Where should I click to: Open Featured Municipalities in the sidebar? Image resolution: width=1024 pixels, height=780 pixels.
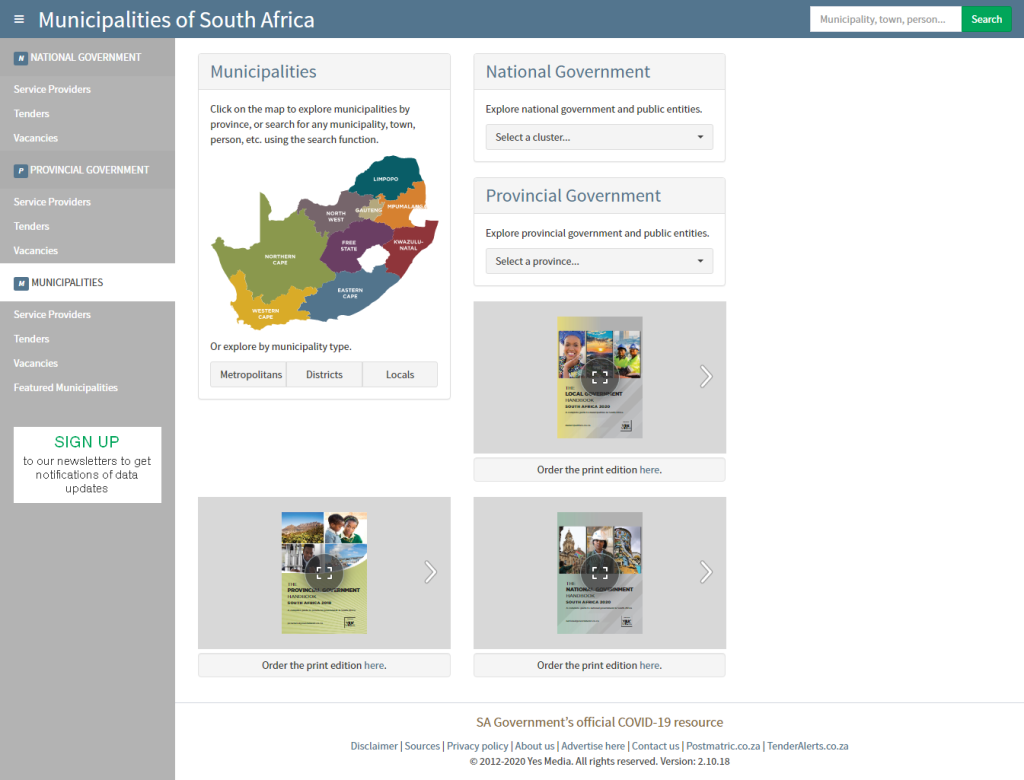tap(66, 388)
